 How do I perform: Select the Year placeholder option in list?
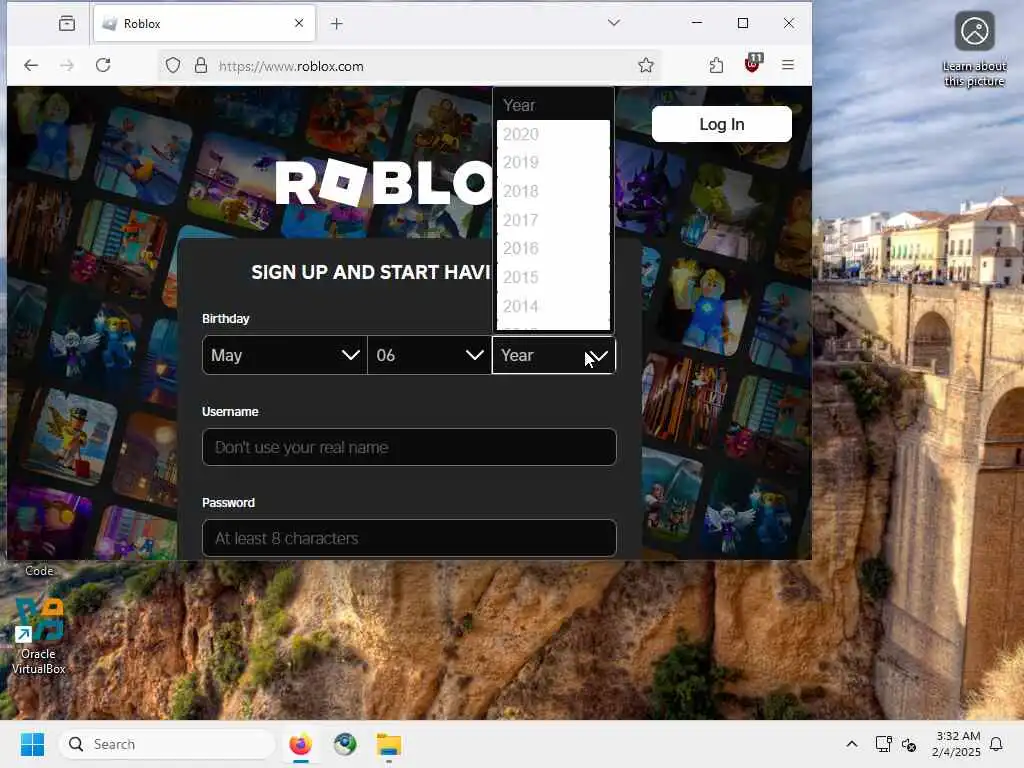[x=553, y=105]
